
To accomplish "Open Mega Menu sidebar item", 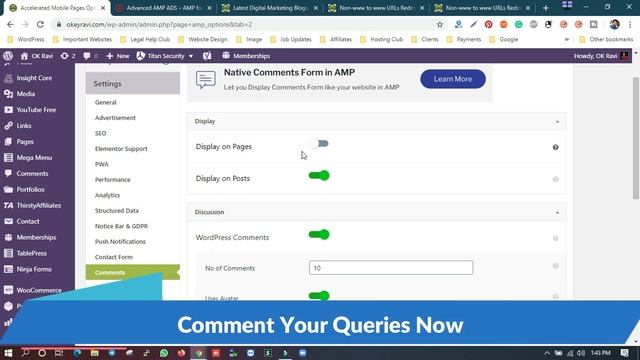I will [x=34, y=158].
